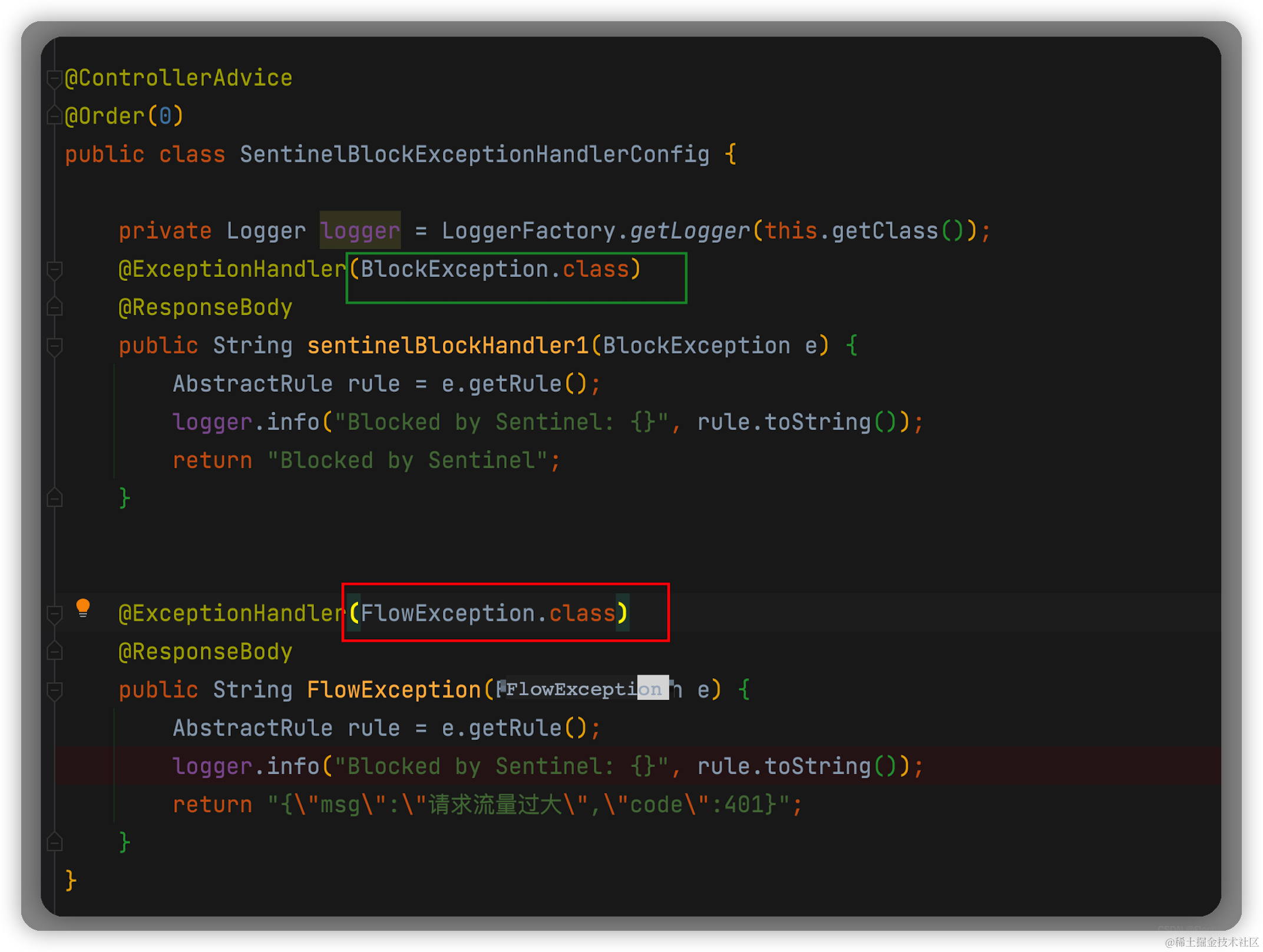Click fold-end marker after sentinelBlockHandler1 closing brace
The height and width of the screenshot is (952, 1263).
[54, 499]
